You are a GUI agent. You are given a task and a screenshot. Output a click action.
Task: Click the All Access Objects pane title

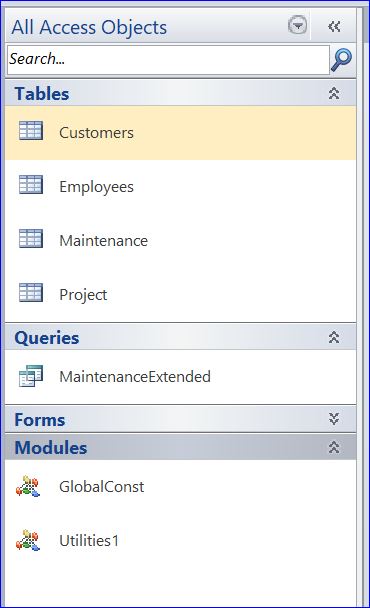tap(89, 27)
